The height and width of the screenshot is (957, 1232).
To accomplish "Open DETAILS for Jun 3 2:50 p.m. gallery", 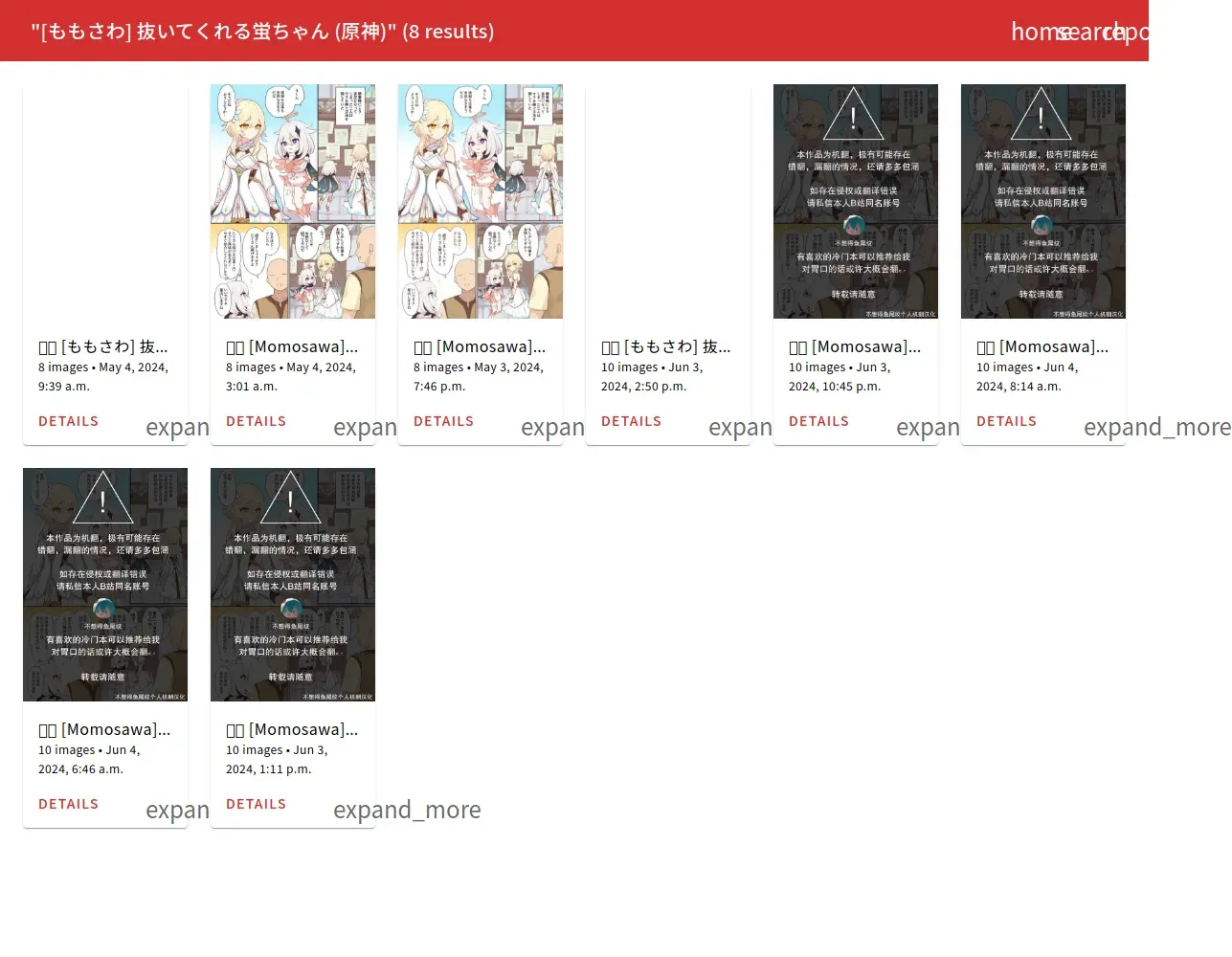I will pos(631,421).
